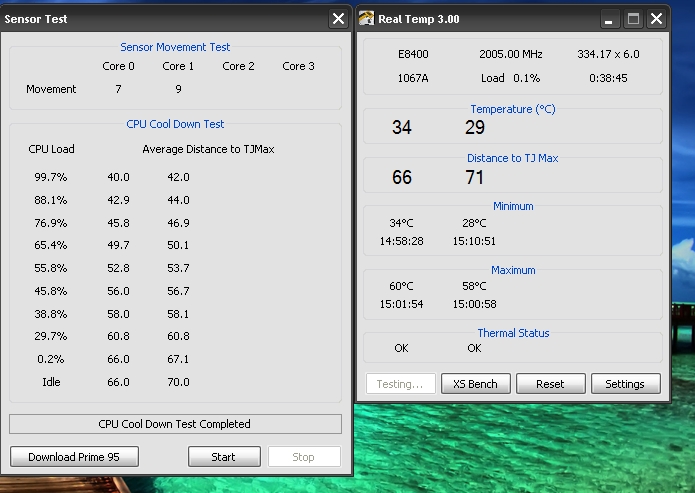The width and height of the screenshot is (695, 493).
Task: Click the CPU Load column heading
Action: [51, 149]
